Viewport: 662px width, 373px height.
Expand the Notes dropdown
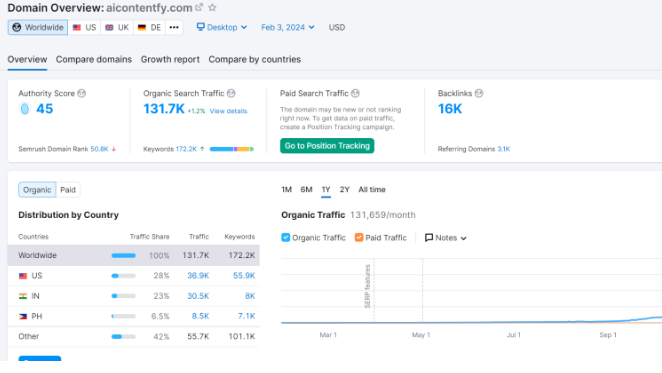coord(446,238)
